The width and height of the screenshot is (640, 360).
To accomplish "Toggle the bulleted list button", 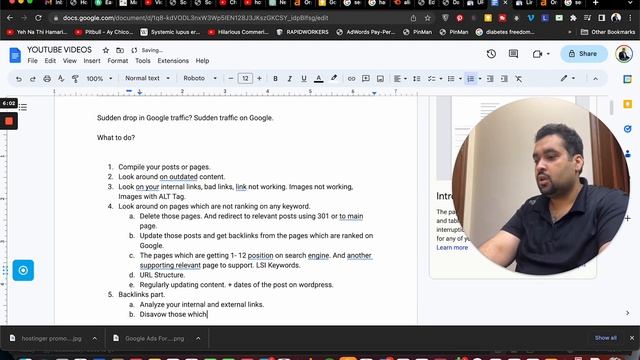I will [x=451, y=79].
